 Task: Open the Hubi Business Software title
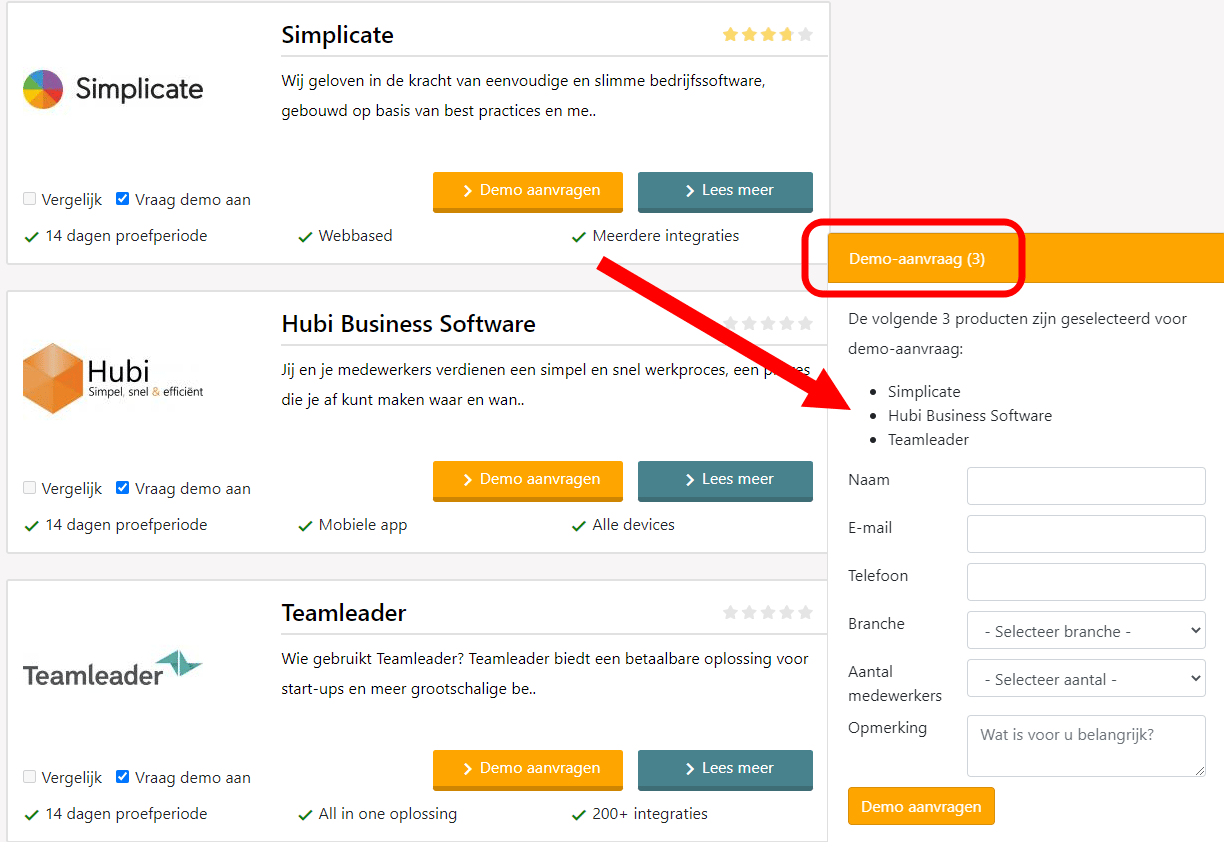coord(409,324)
